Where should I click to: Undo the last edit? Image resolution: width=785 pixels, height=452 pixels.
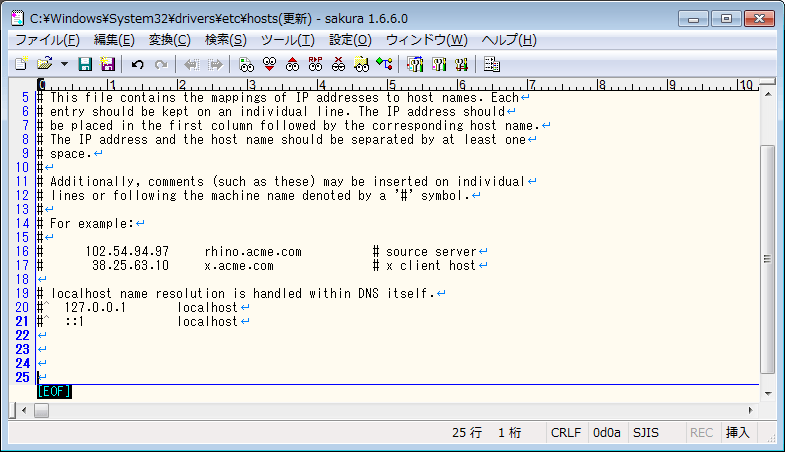coord(138,64)
